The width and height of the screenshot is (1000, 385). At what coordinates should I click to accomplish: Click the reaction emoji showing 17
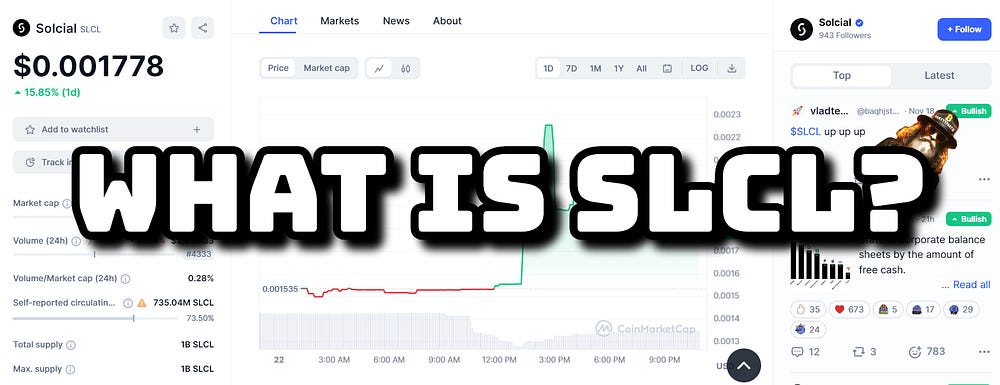[x=922, y=310]
